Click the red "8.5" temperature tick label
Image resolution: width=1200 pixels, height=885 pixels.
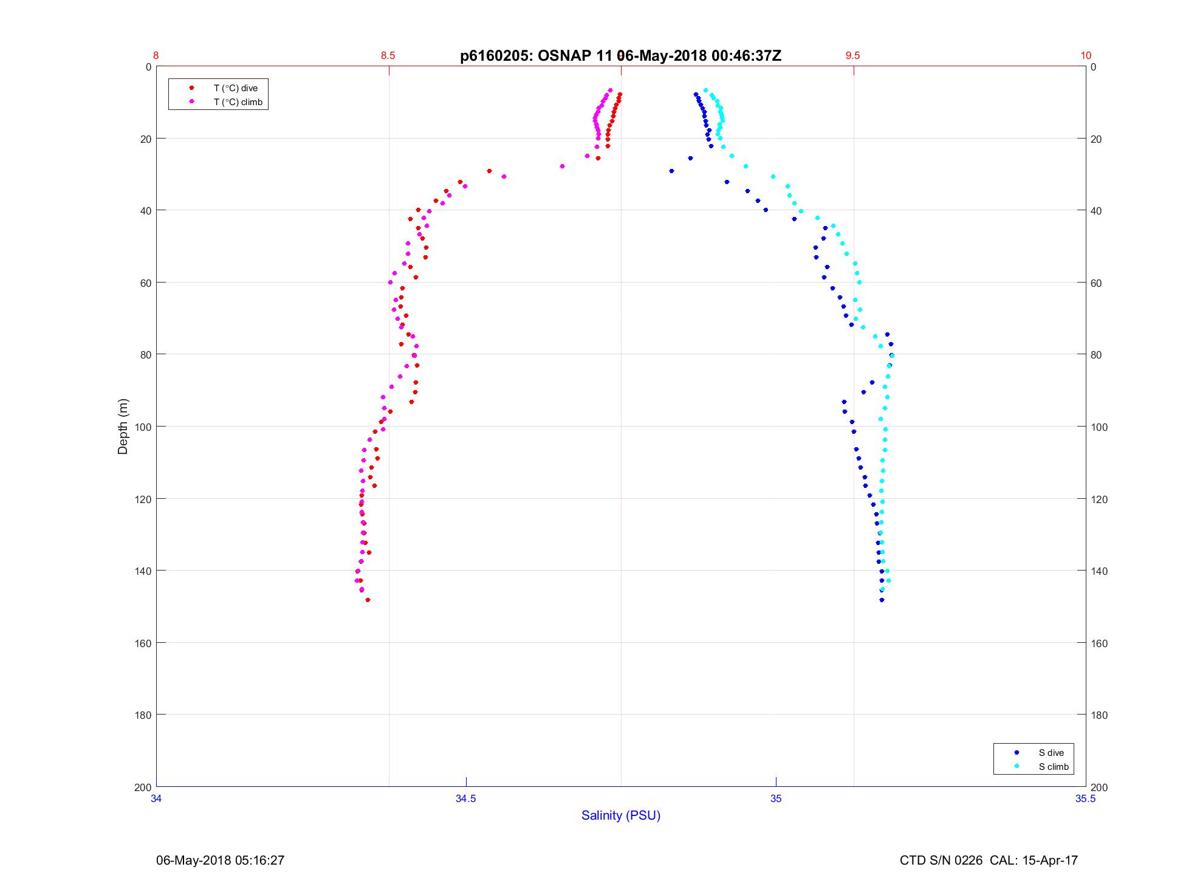click(x=388, y=56)
